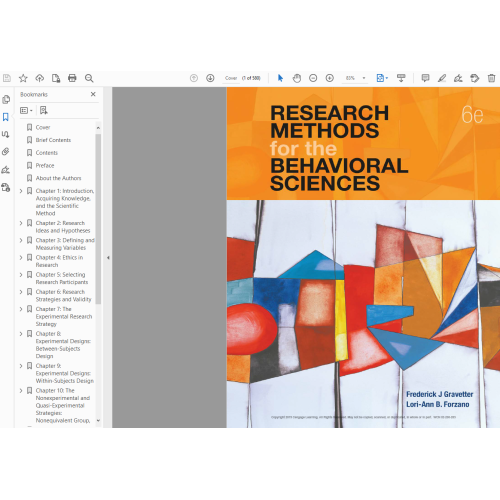Screen dimensions: 500x500
Task: Open Brief Contents bookmark
Action: (53, 140)
